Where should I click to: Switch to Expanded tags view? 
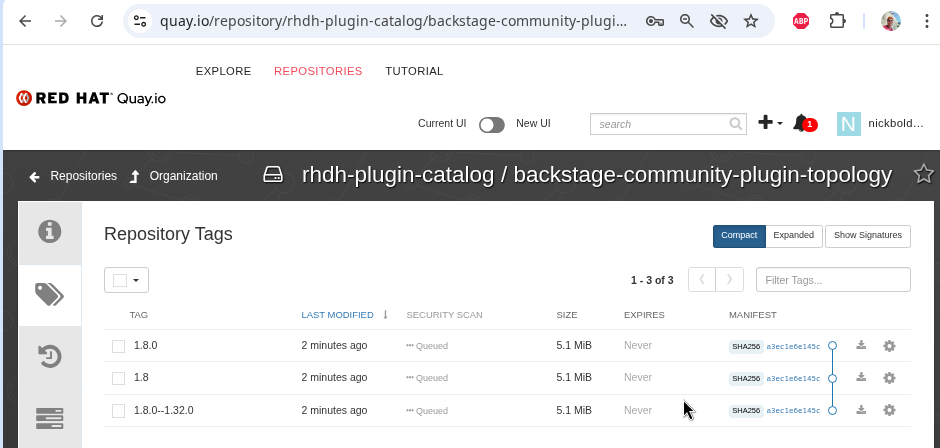[793, 236]
